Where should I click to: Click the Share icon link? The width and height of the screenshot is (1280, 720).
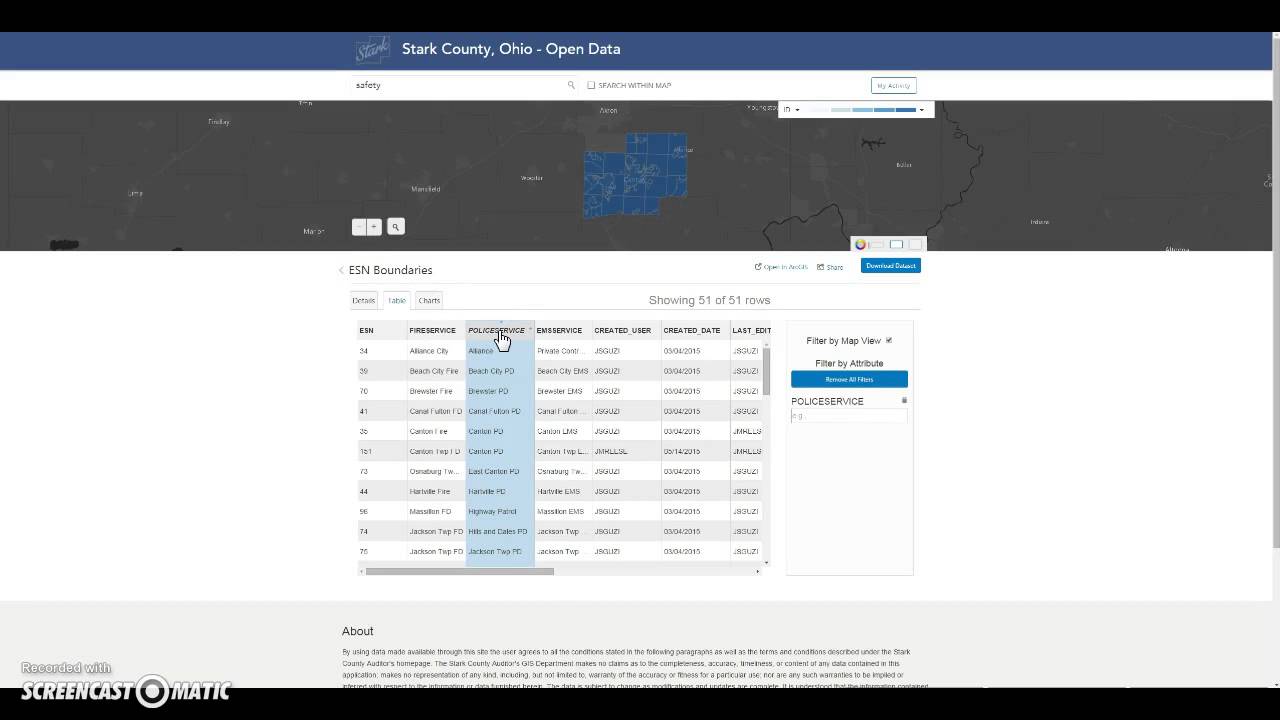[830, 267]
